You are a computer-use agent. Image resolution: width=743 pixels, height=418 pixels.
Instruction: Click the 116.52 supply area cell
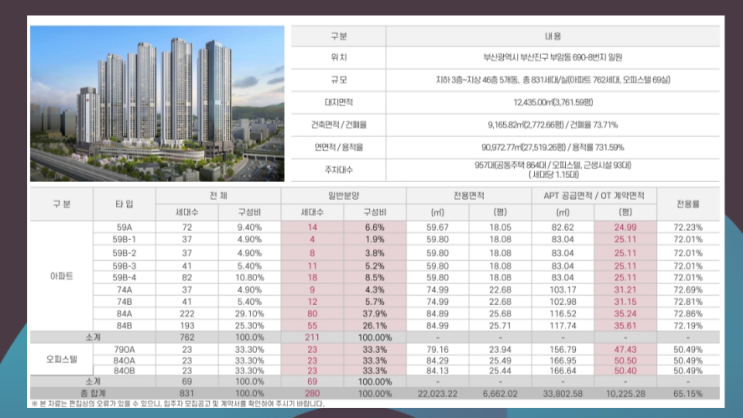pos(562,314)
